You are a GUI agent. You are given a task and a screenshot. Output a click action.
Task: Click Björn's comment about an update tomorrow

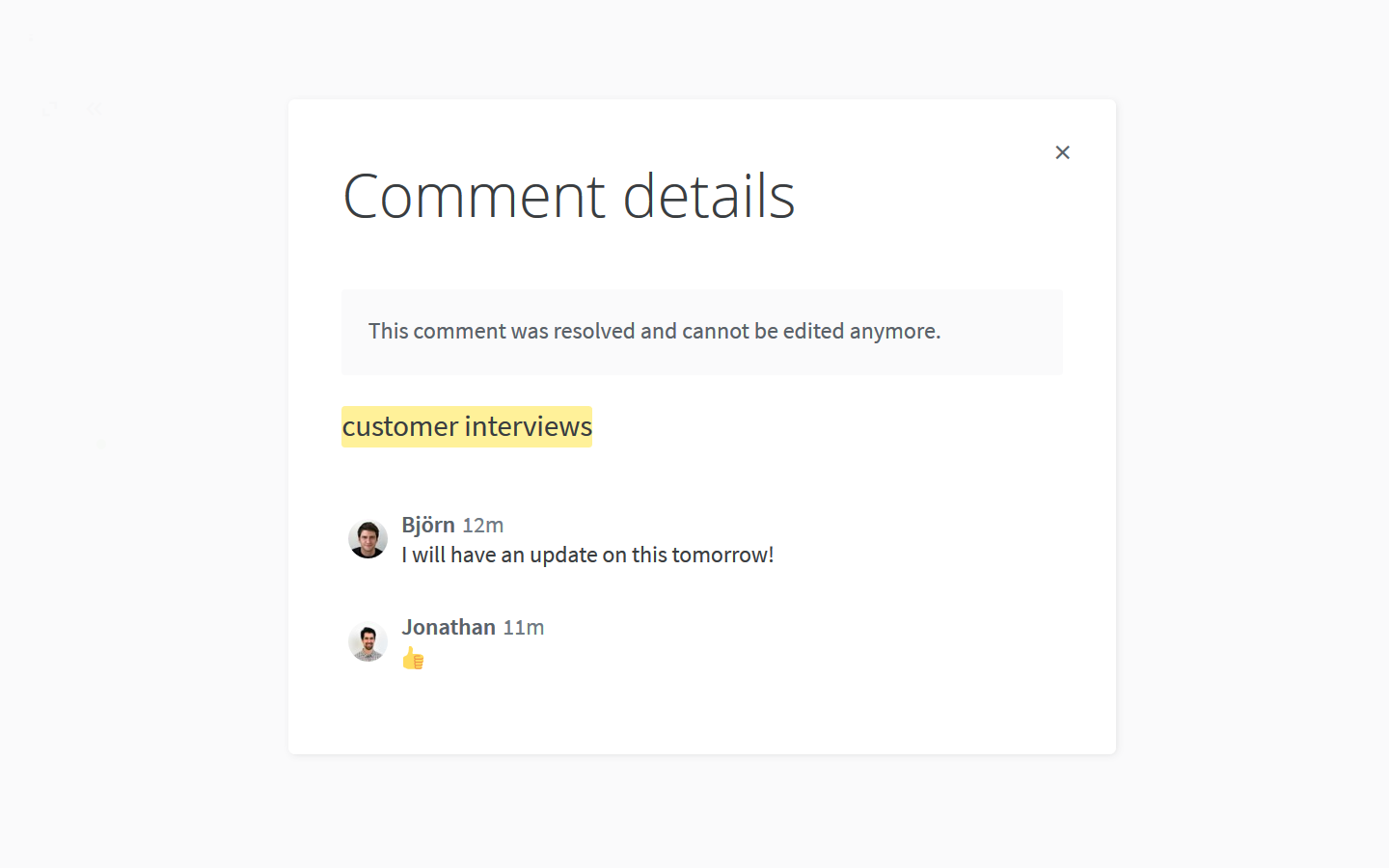click(x=587, y=555)
